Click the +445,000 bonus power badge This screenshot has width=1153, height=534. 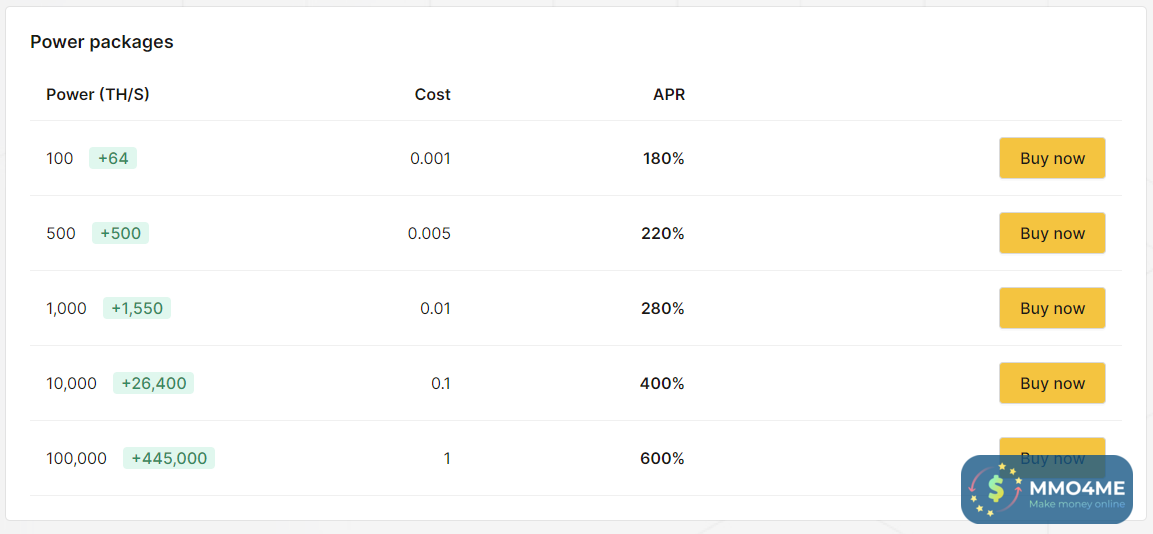tap(169, 458)
